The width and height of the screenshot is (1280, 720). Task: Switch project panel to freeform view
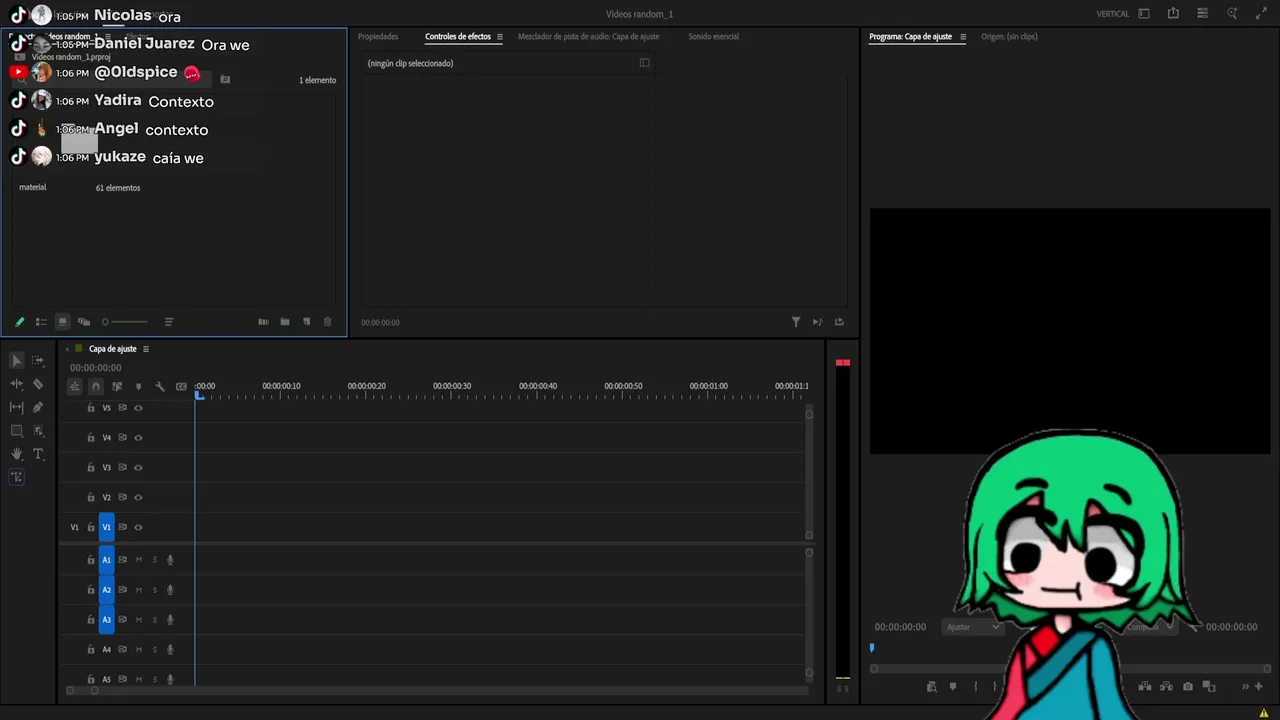click(84, 322)
